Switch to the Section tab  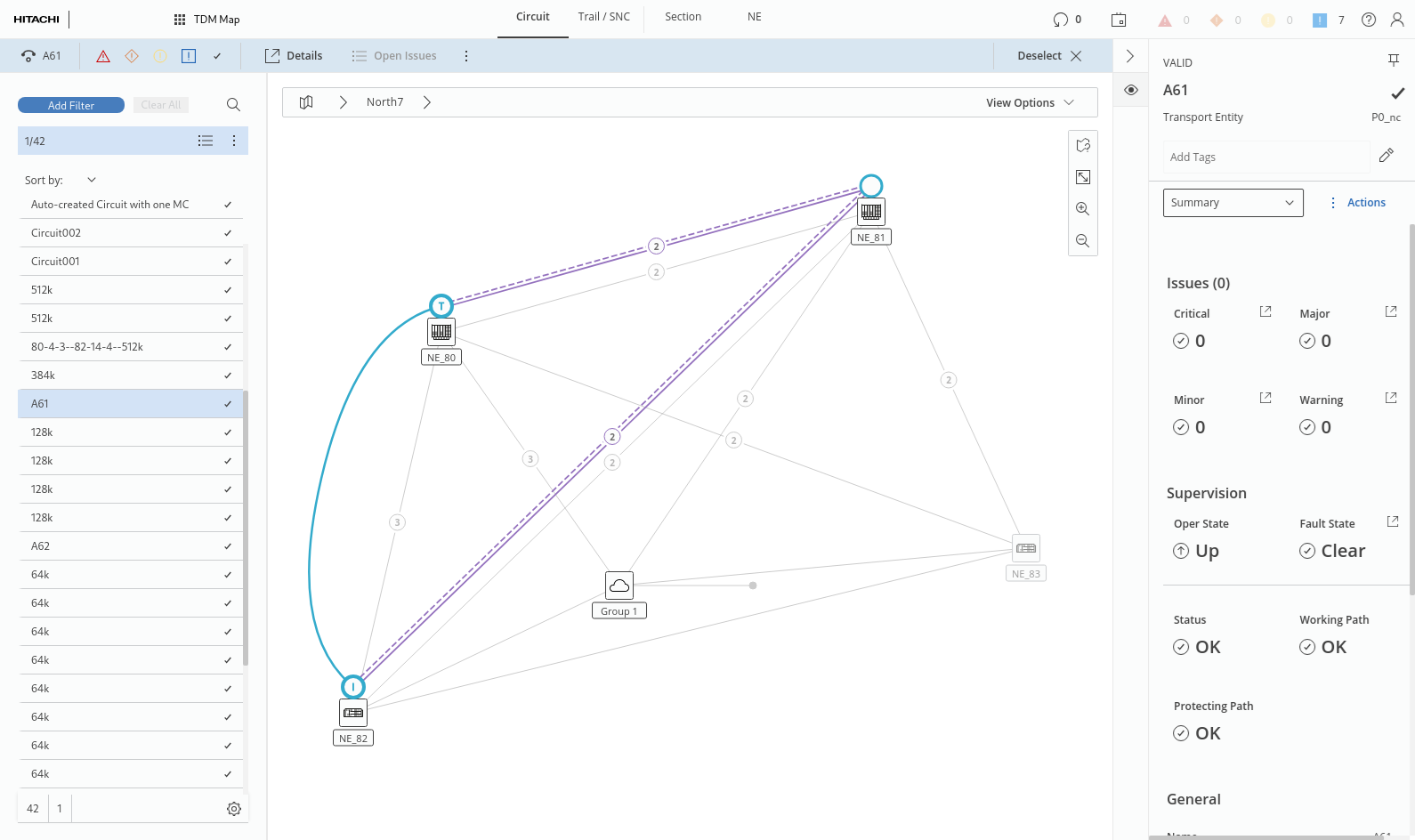[x=683, y=17]
